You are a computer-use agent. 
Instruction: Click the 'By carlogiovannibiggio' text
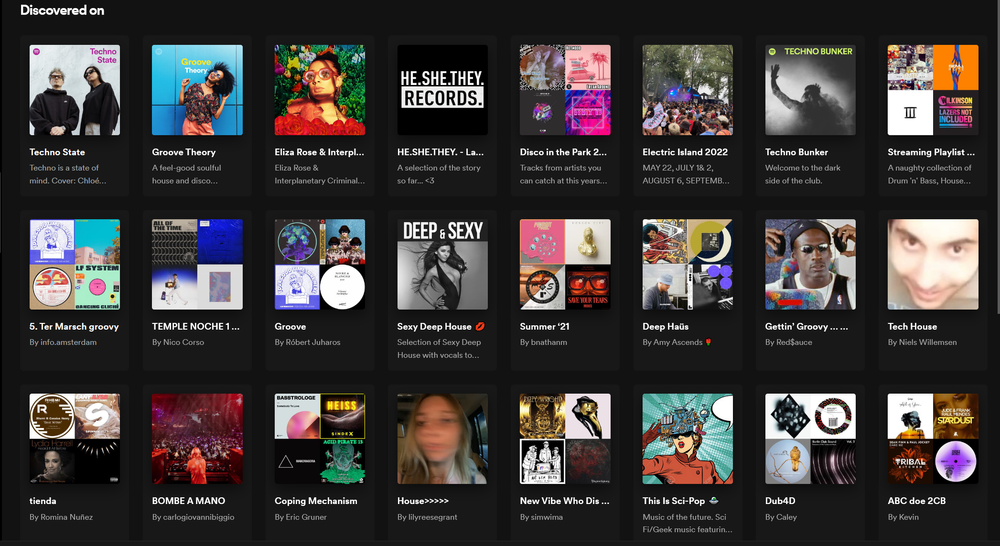point(193,517)
